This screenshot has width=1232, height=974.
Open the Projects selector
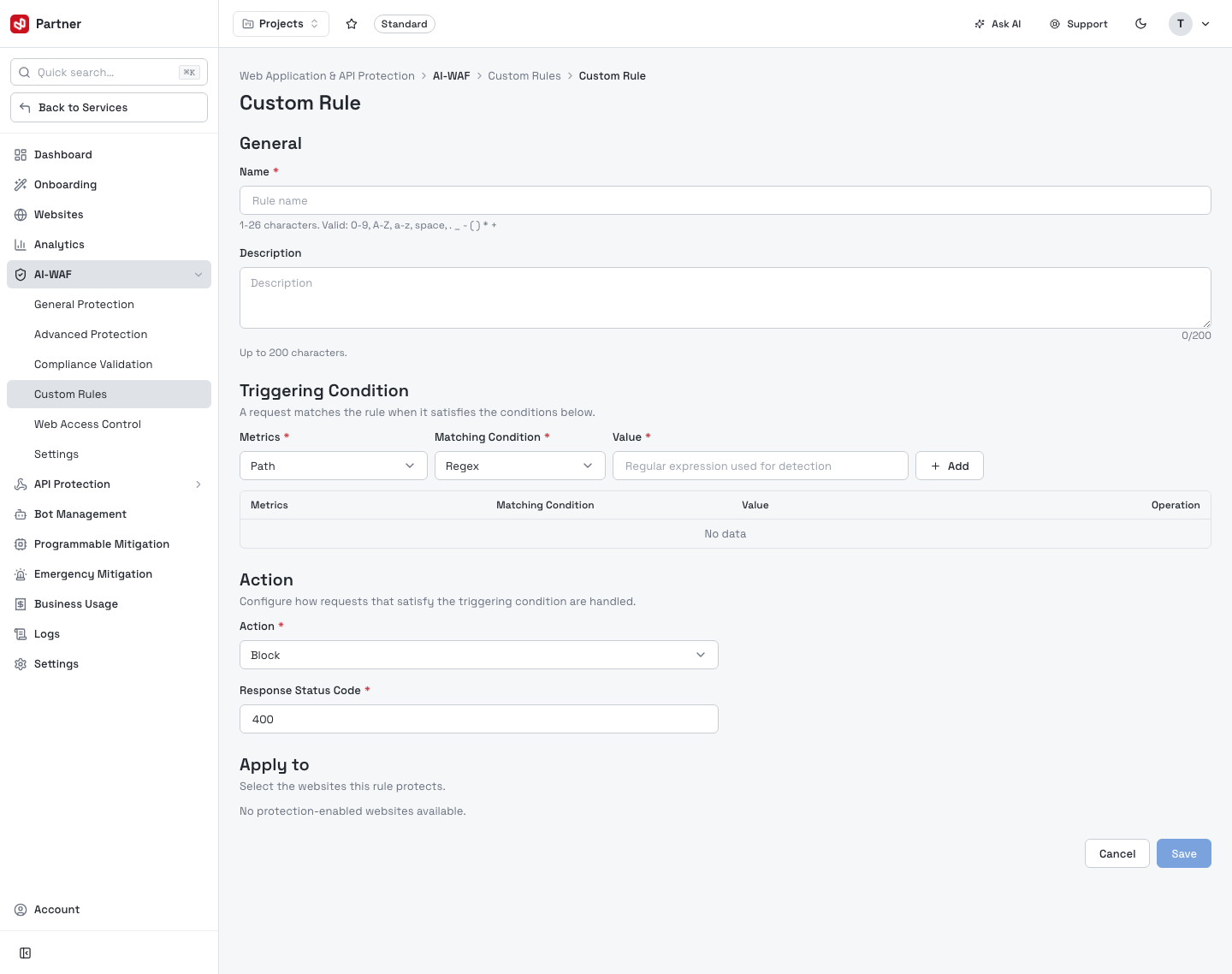tap(281, 24)
